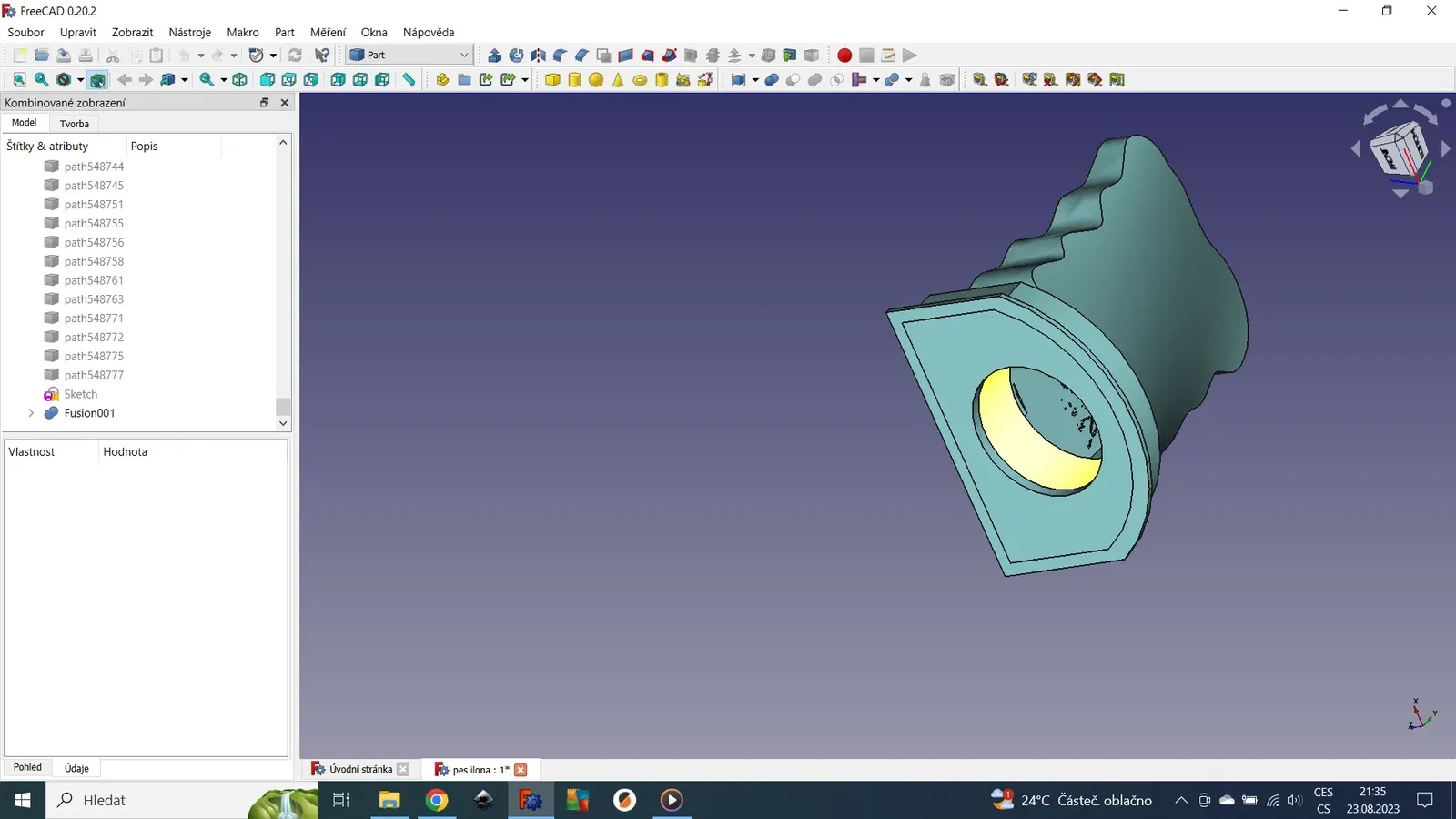Create a sphere primitive

click(596, 80)
